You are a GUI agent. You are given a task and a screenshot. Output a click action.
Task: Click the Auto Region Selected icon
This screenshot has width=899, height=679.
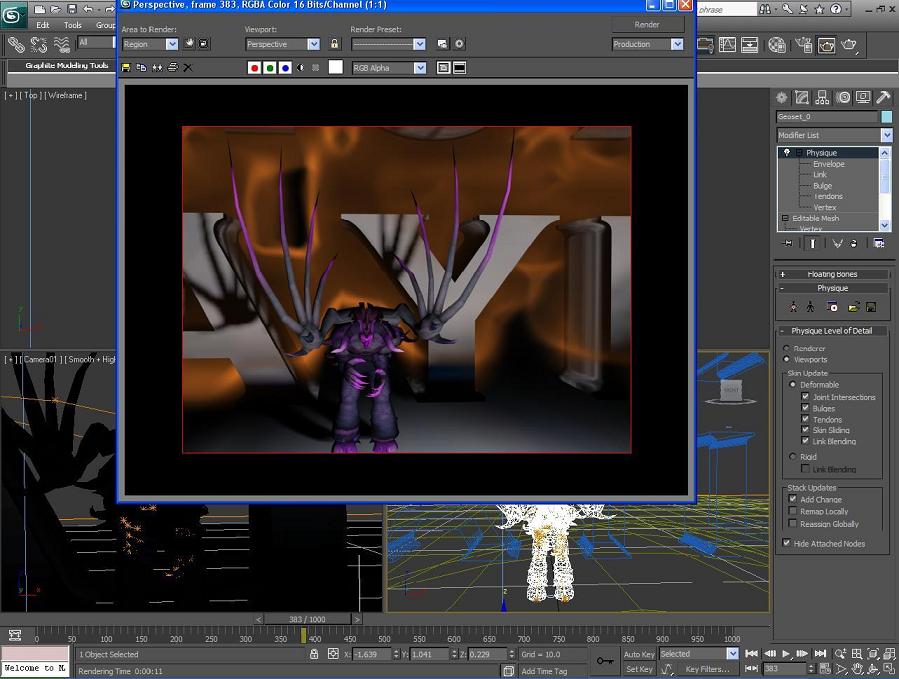(204, 44)
